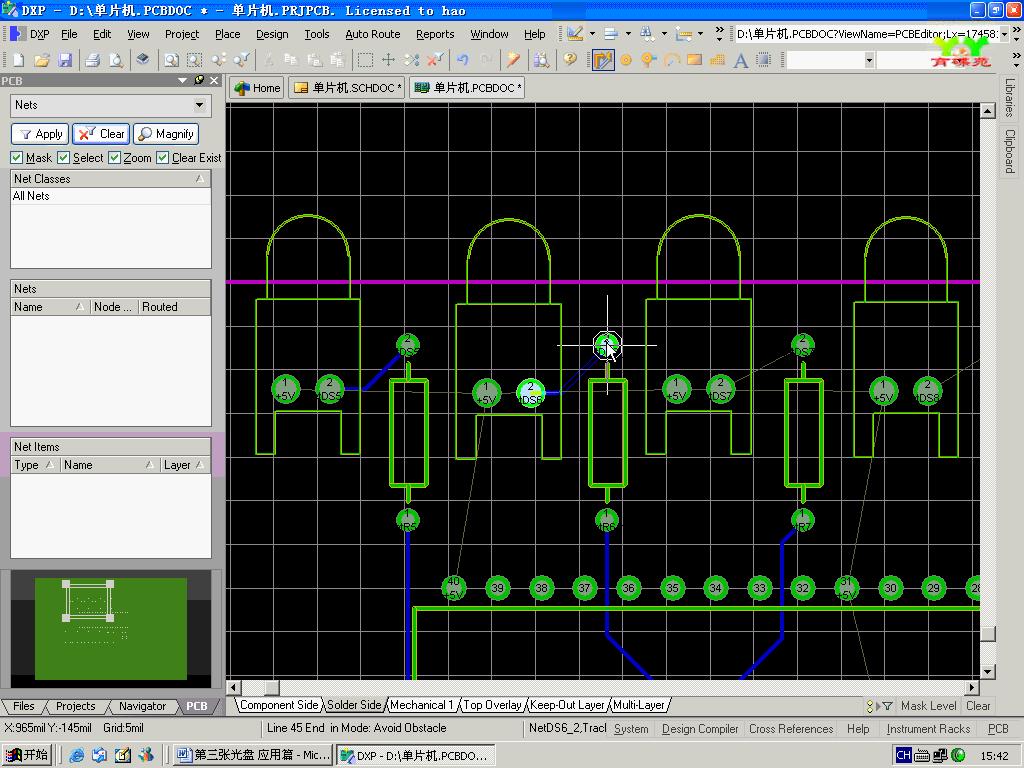This screenshot has height=768, width=1024.
Task: Create a new document via toolbar
Action: pyautogui.click(x=18, y=60)
